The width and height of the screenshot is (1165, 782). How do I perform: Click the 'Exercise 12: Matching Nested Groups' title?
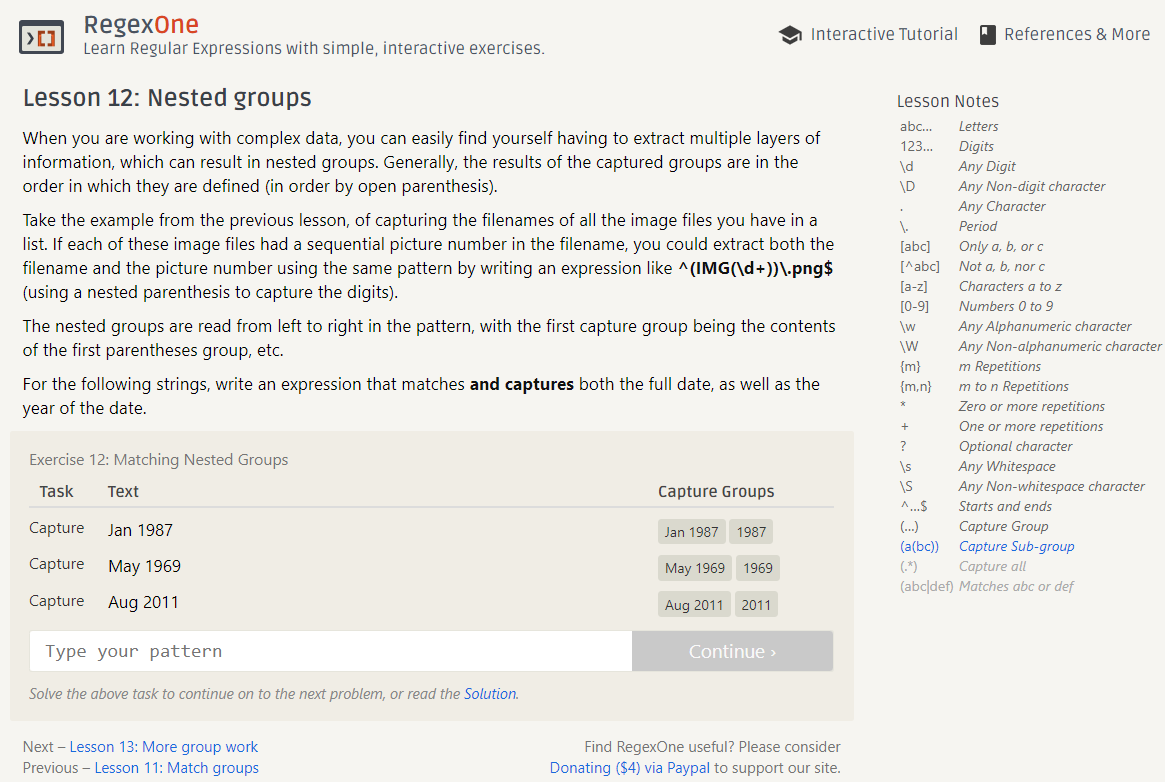(158, 460)
